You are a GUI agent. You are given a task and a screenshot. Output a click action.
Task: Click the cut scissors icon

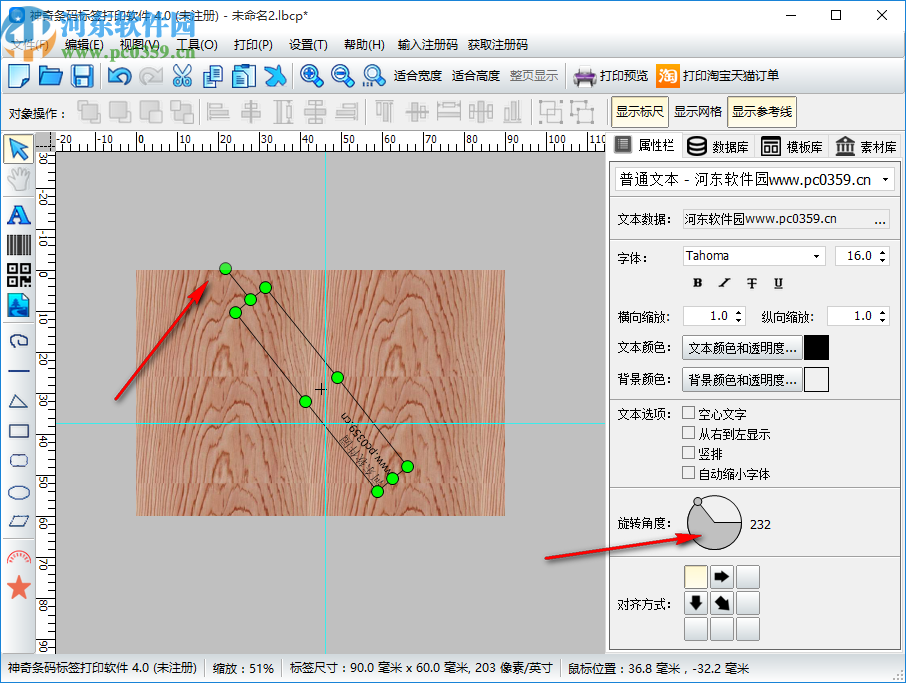click(x=182, y=76)
